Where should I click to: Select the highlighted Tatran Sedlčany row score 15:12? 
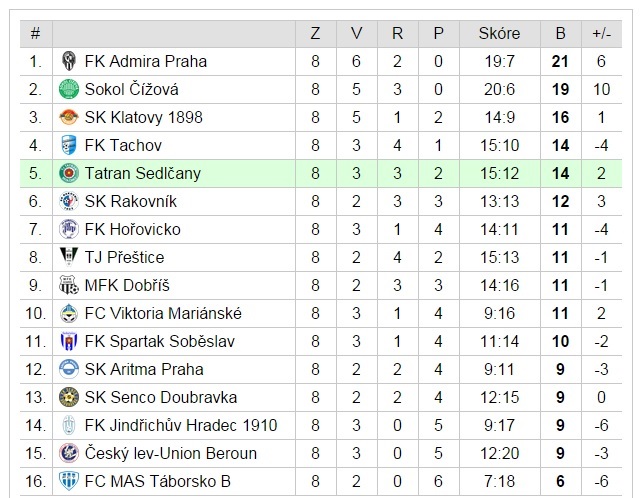500,173
